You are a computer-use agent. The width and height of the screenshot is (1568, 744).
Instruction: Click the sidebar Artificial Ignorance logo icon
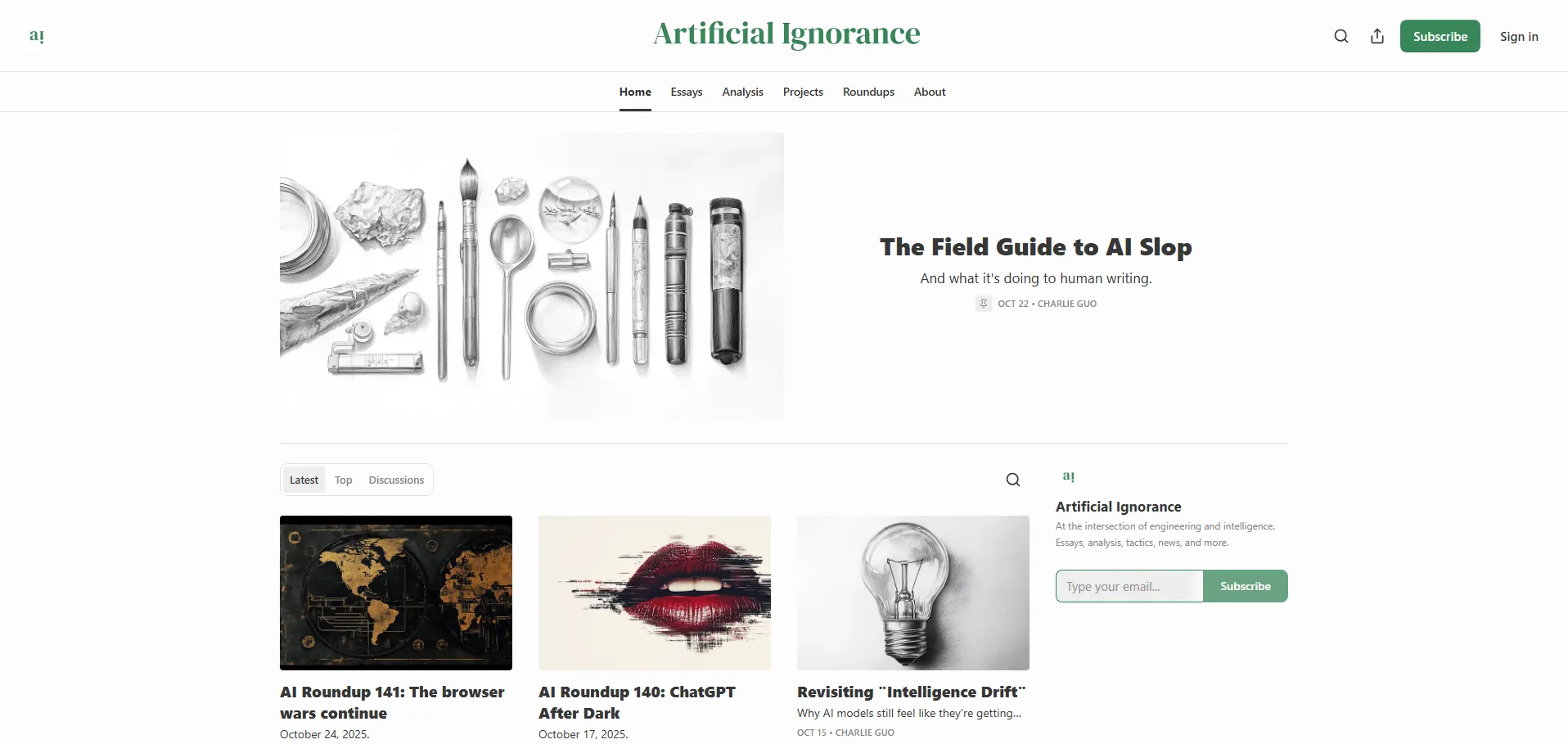click(1069, 476)
